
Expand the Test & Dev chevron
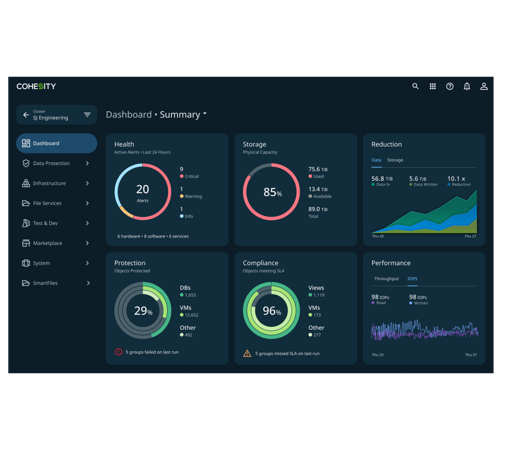87,223
